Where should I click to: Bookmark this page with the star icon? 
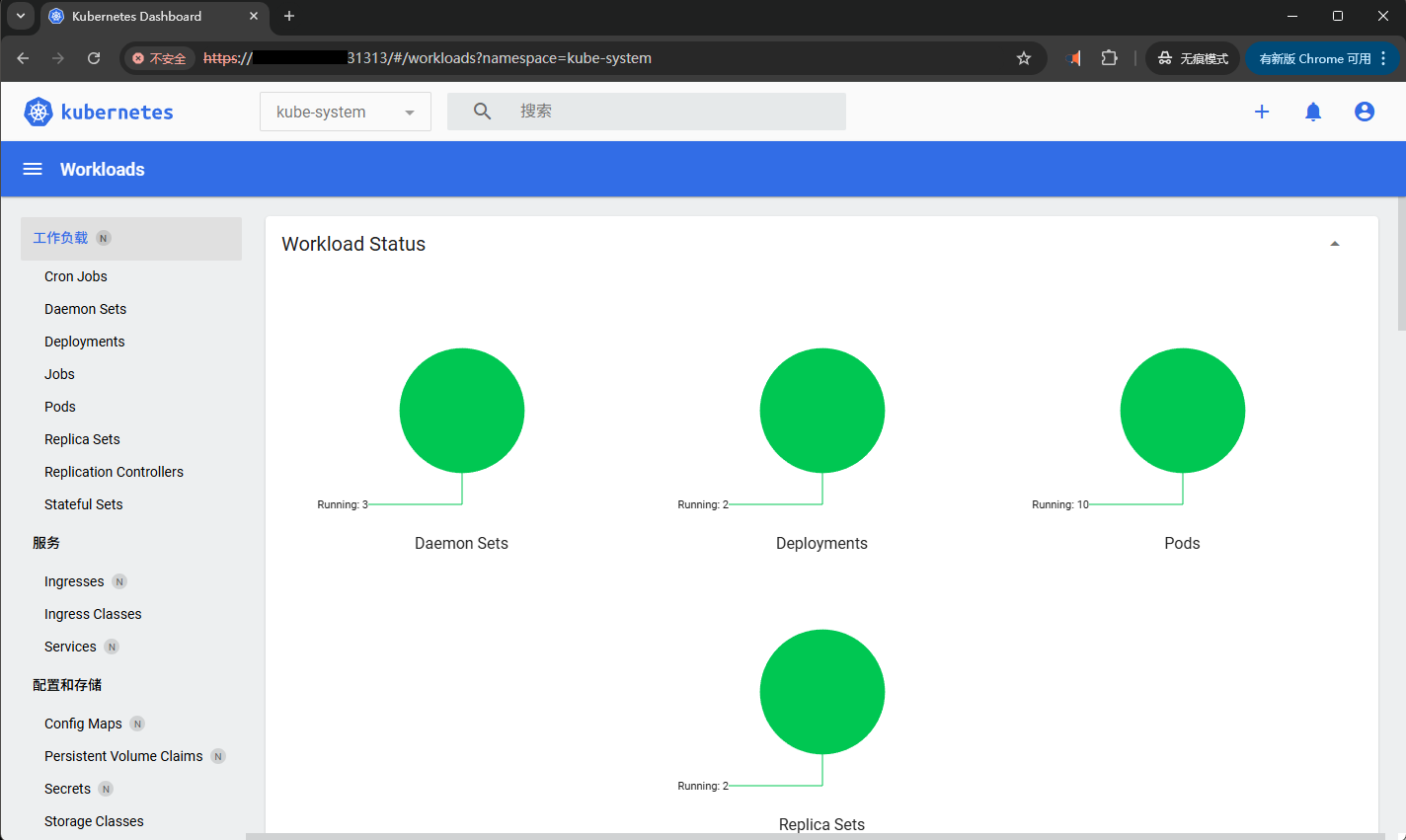click(1024, 58)
